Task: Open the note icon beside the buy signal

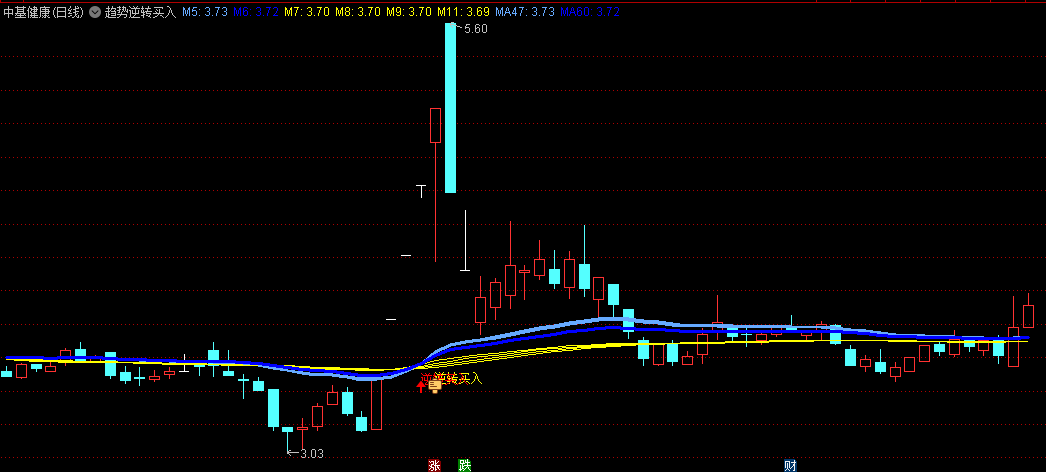Action: 435,386
